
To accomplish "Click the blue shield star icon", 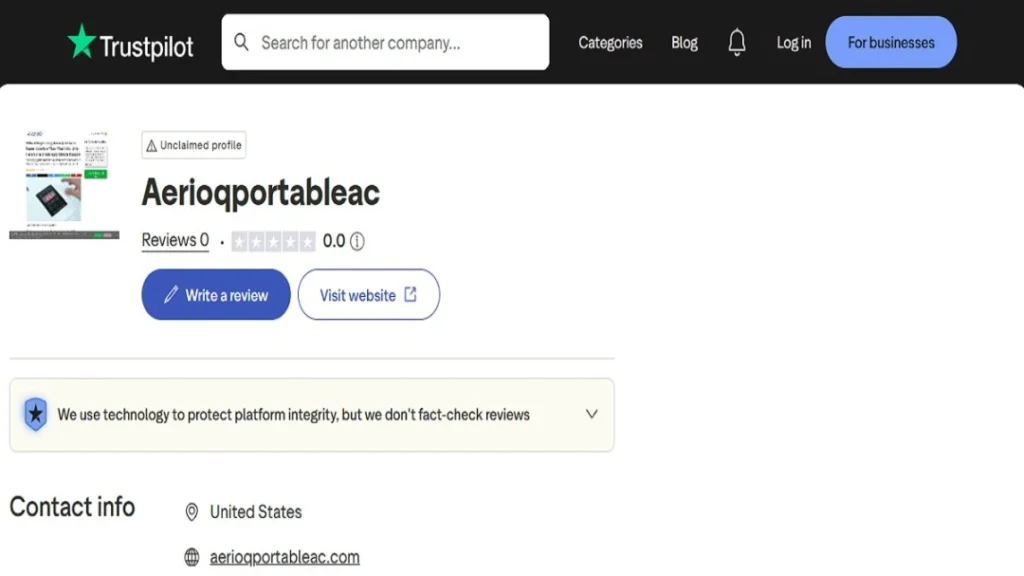I will (36, 414).
